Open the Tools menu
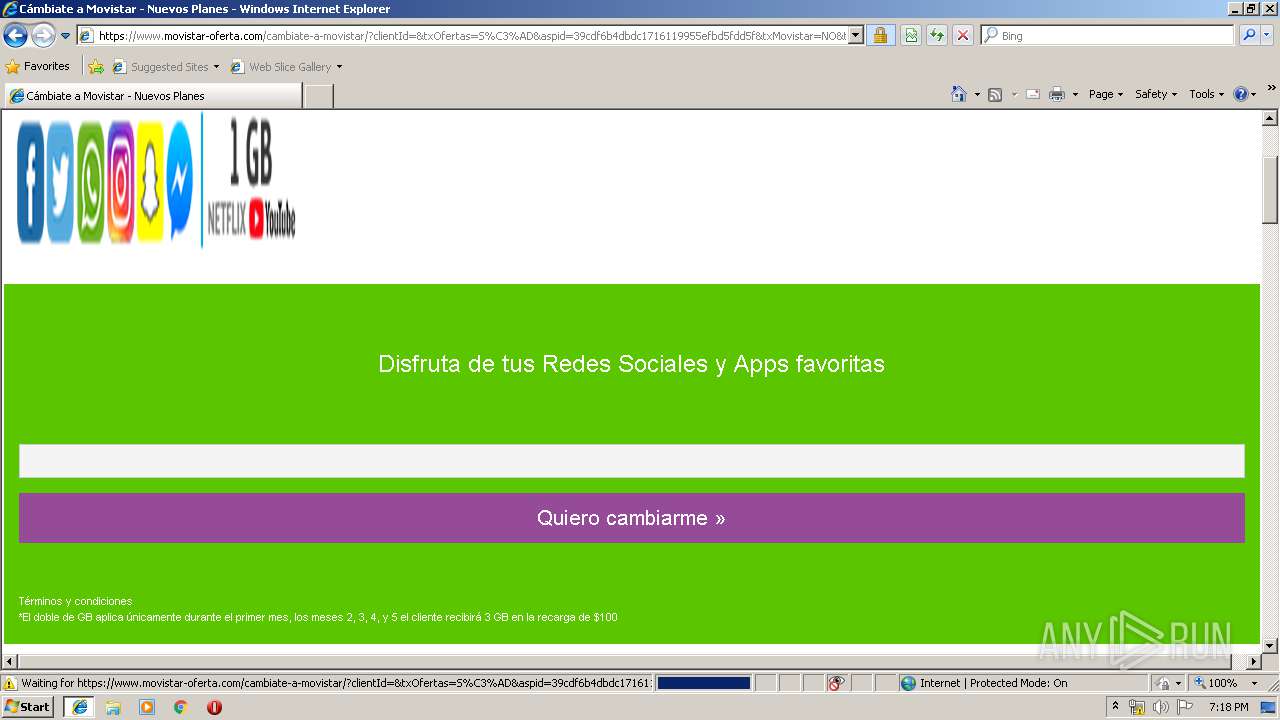The height and width of the screenshot is (720, 1280). (1206, 94)
